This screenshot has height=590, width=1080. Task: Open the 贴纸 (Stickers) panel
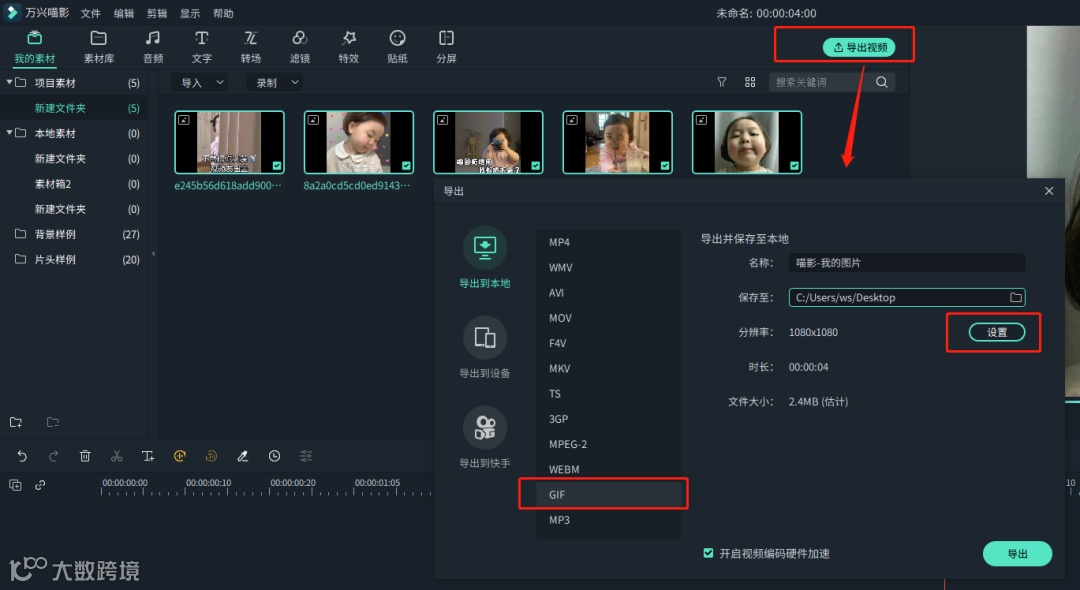(x=397, y=45)
